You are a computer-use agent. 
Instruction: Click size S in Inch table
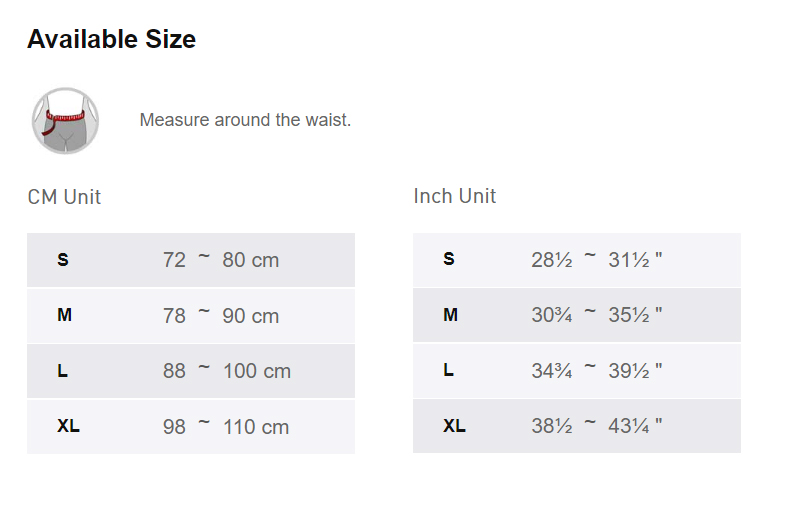pos(448,259)
